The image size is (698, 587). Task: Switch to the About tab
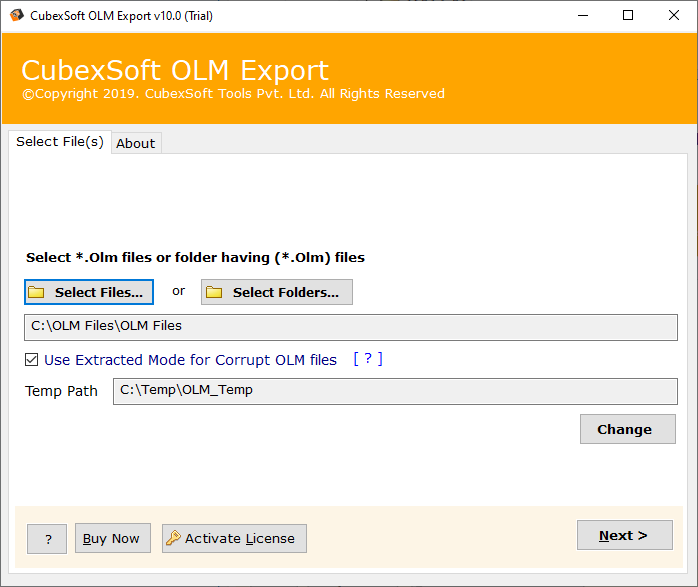[x=135, y=143]
